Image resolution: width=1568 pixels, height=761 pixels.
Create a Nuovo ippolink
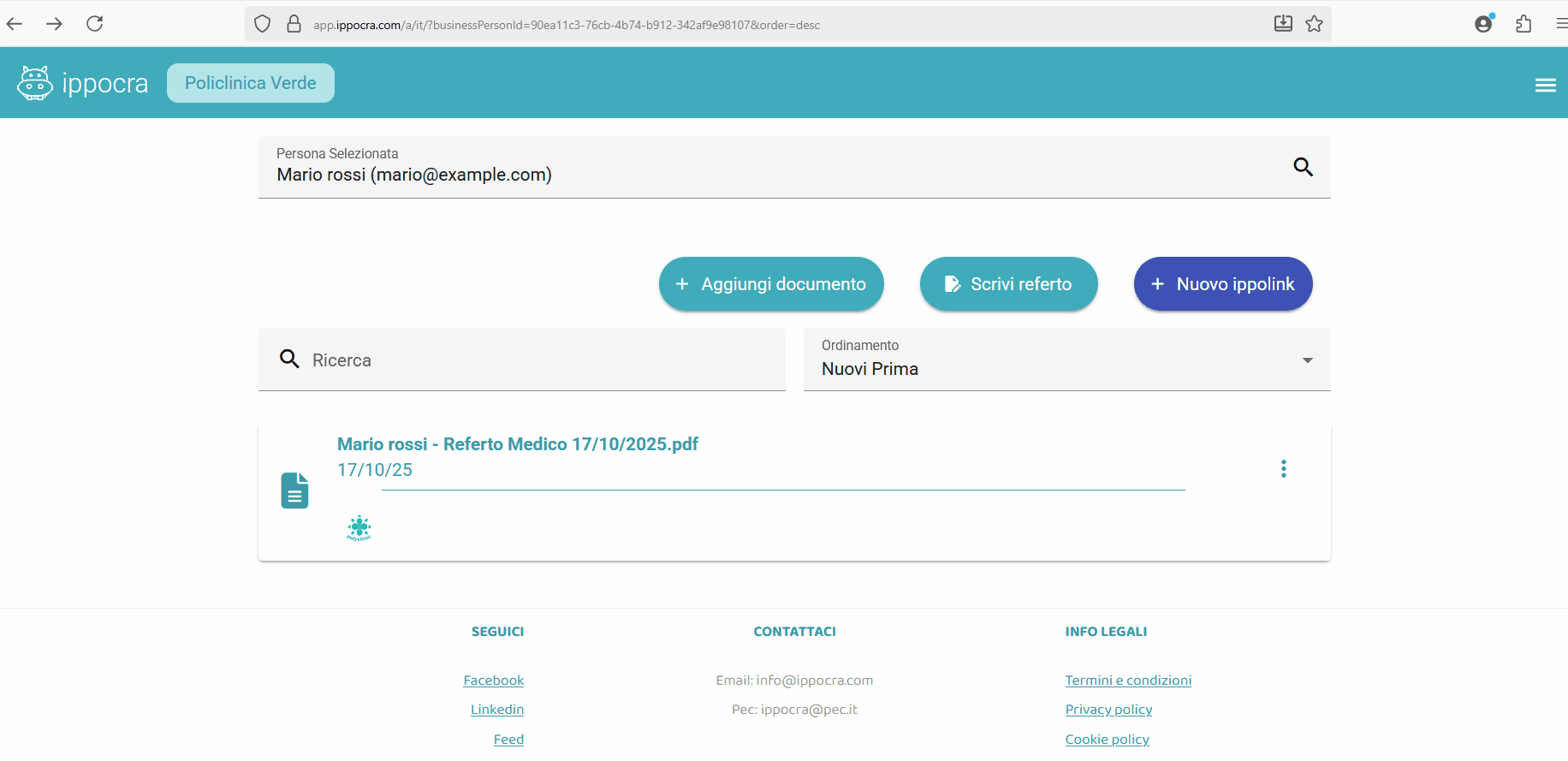click(x=1222, y=284)
